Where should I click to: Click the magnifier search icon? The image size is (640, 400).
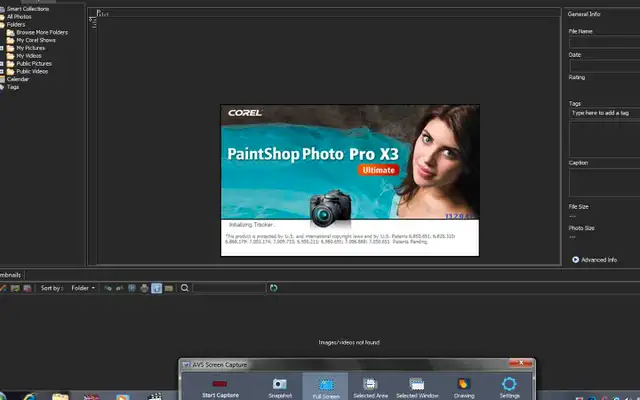(184, 288)
